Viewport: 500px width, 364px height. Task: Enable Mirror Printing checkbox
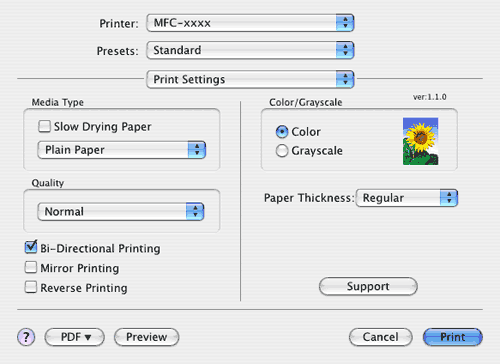pos(31,267)
